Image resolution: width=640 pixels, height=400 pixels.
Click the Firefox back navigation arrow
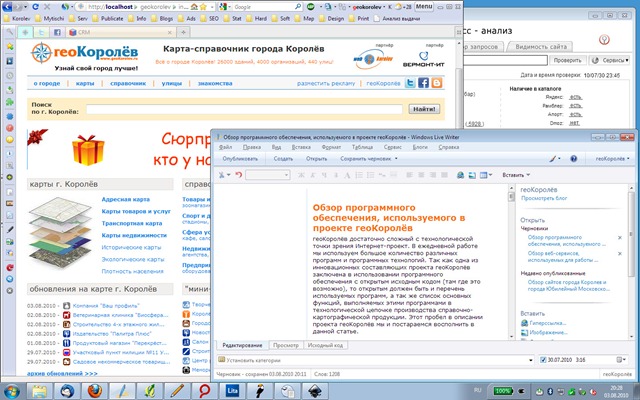pyautogui.click(x=8, y=7)
